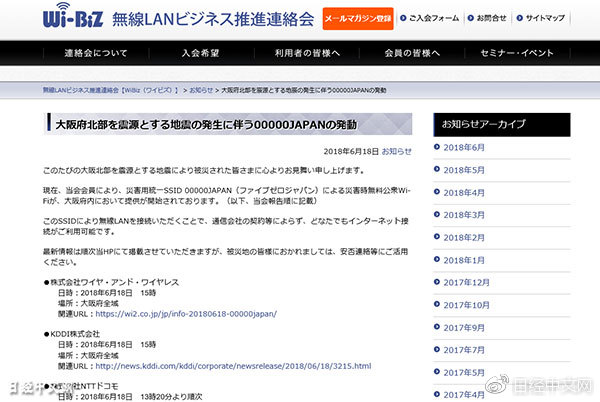Viewport: 600px width, 402px height.
Task: Open the 連絡会について menu
Action: point(96,53)
